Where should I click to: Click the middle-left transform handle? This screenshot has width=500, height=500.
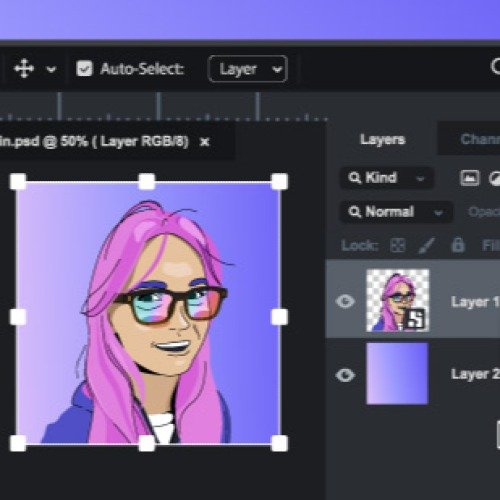pos(18,317)
